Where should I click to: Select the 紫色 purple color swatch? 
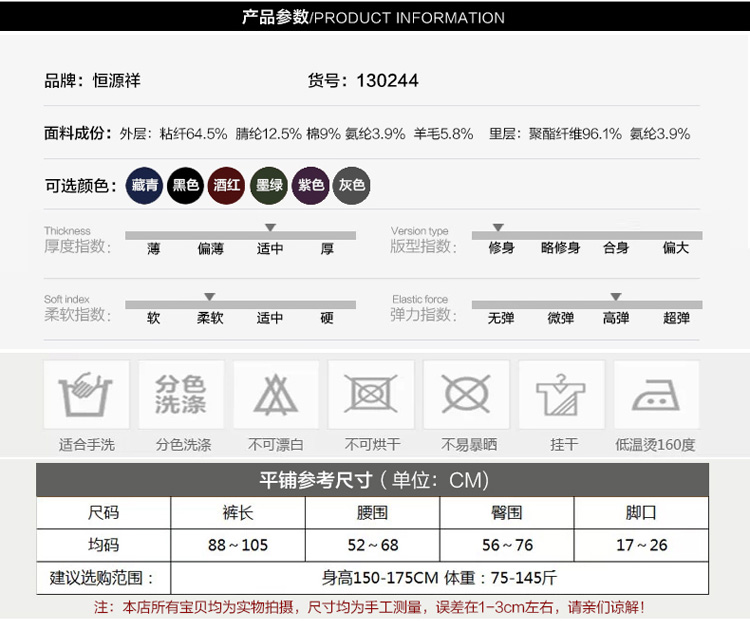(x=311, y=185)
